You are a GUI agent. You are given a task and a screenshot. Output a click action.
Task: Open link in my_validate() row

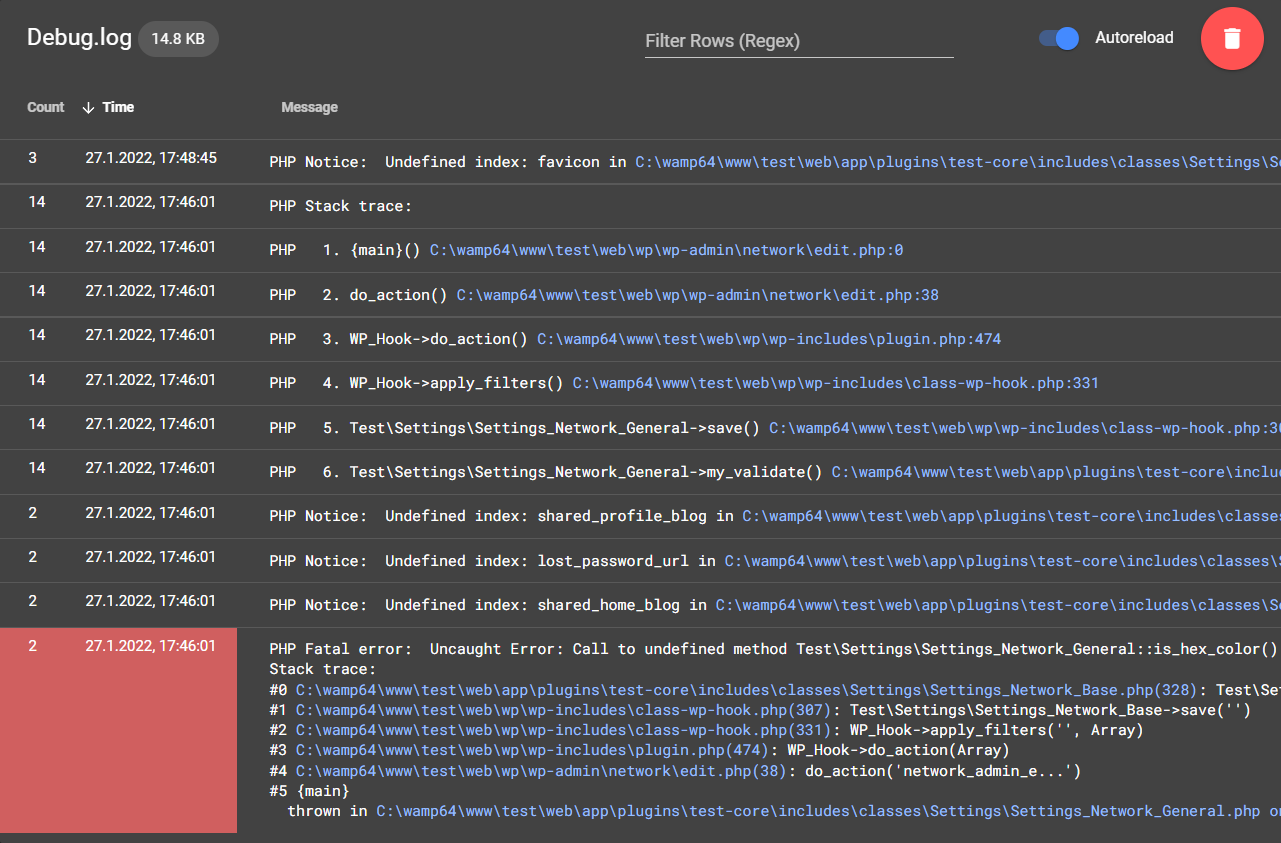coord(1056,471)
